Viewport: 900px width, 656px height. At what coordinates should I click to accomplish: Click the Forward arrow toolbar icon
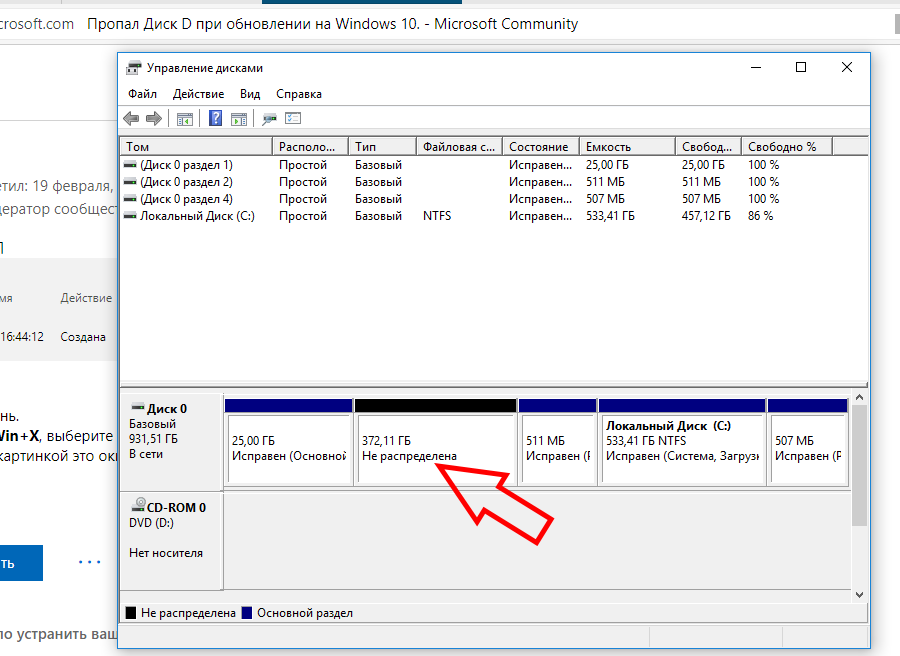(x=154, y=119)
